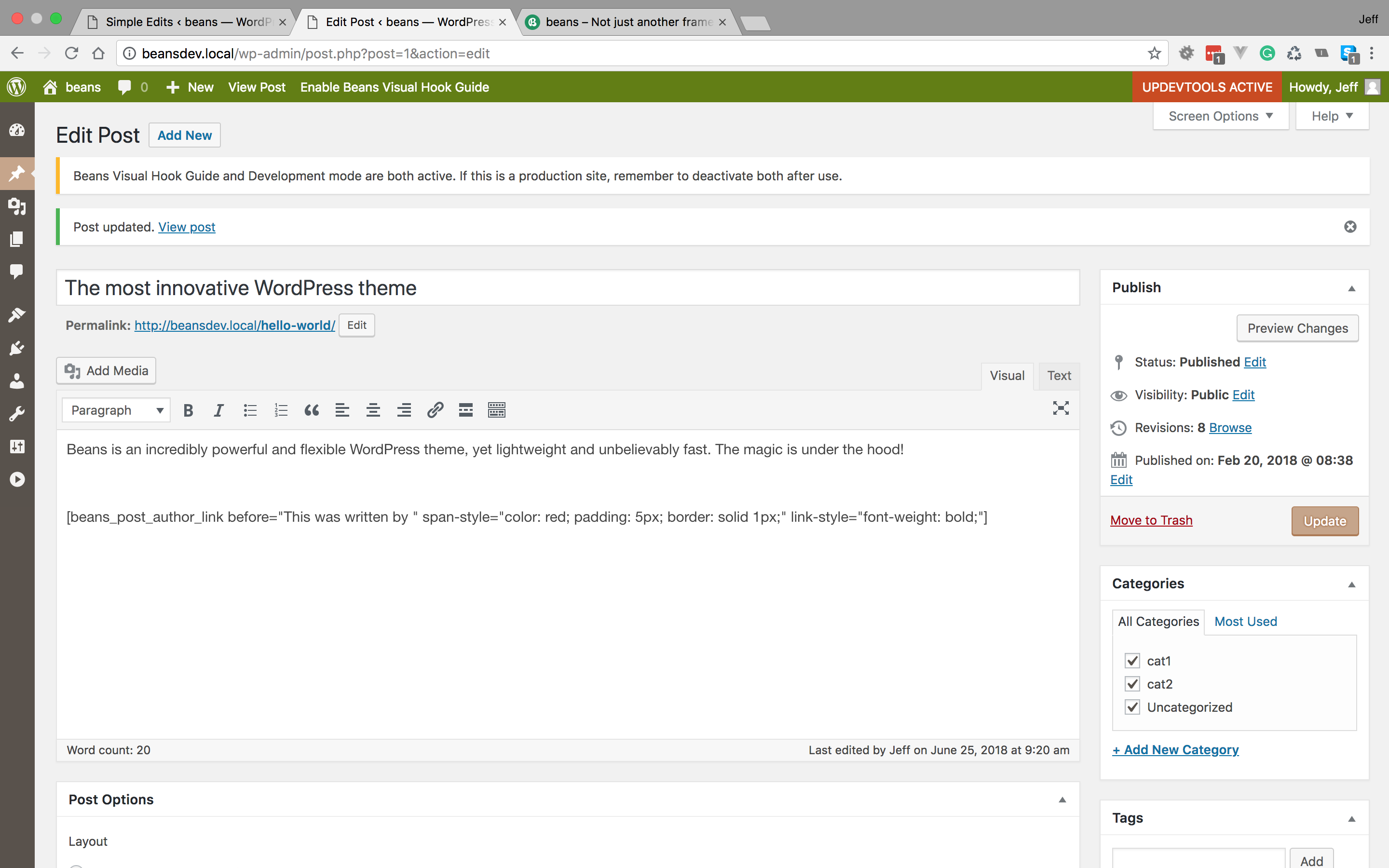Insert a bulleted list

(x=250, y=410)
